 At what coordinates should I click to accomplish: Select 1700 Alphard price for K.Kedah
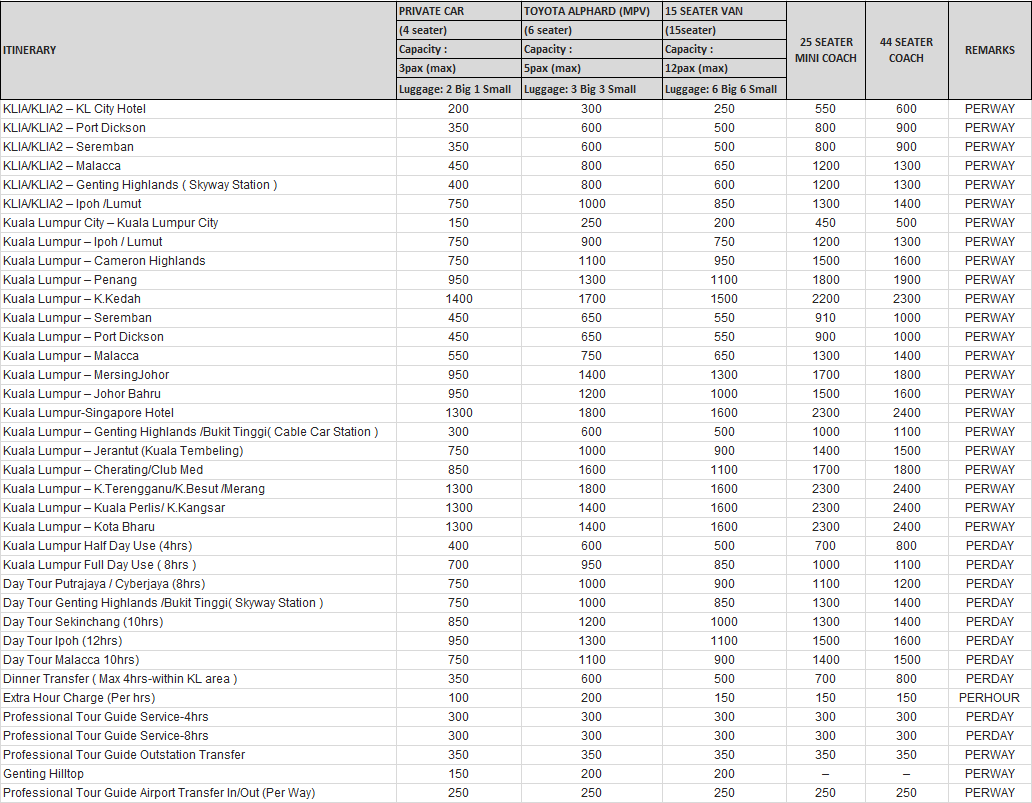click(x=592, y=299)
